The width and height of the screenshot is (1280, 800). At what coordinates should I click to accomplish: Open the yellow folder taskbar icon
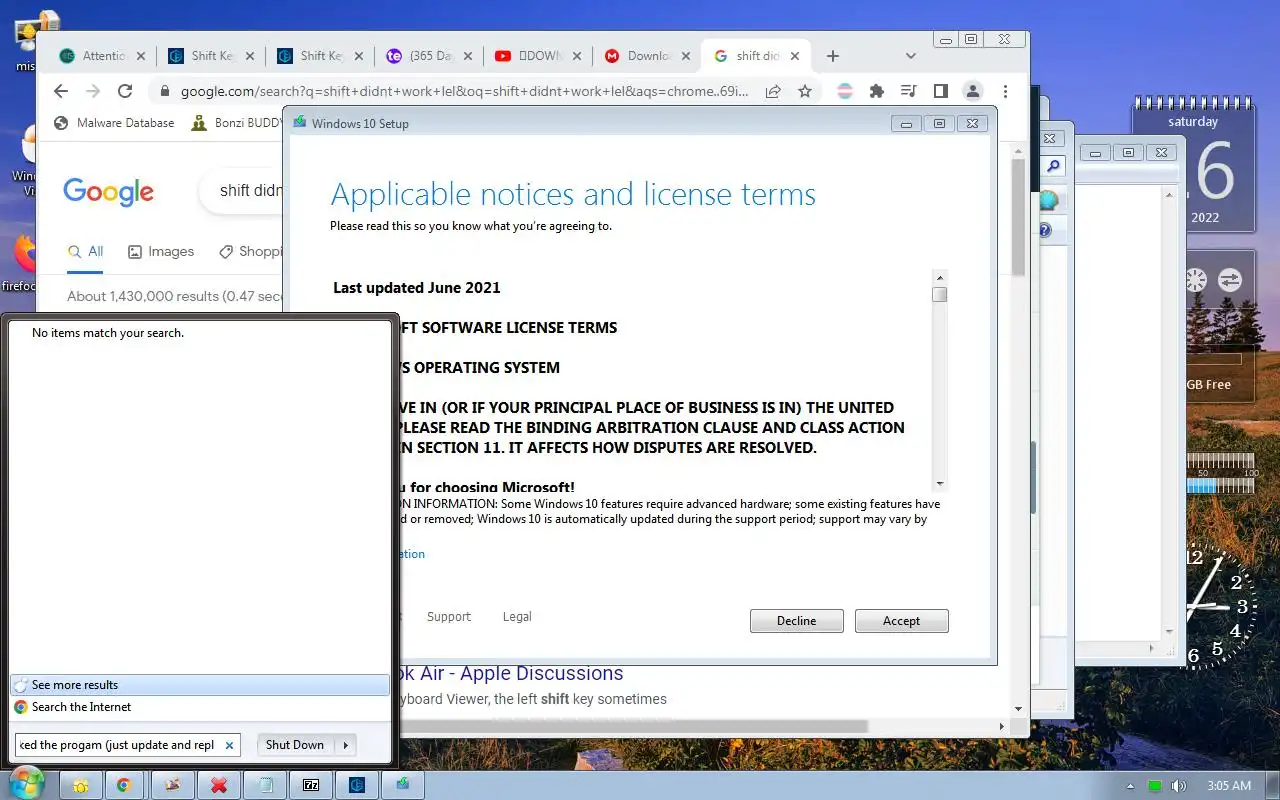(80, 786)
